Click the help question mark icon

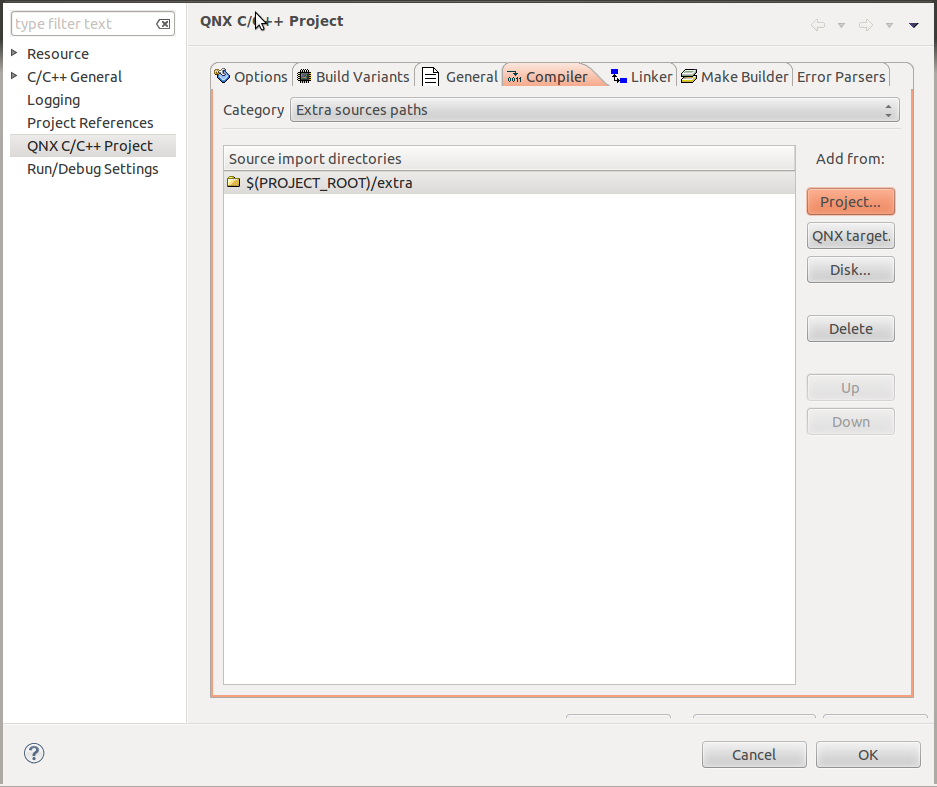(x=34, y=754)
